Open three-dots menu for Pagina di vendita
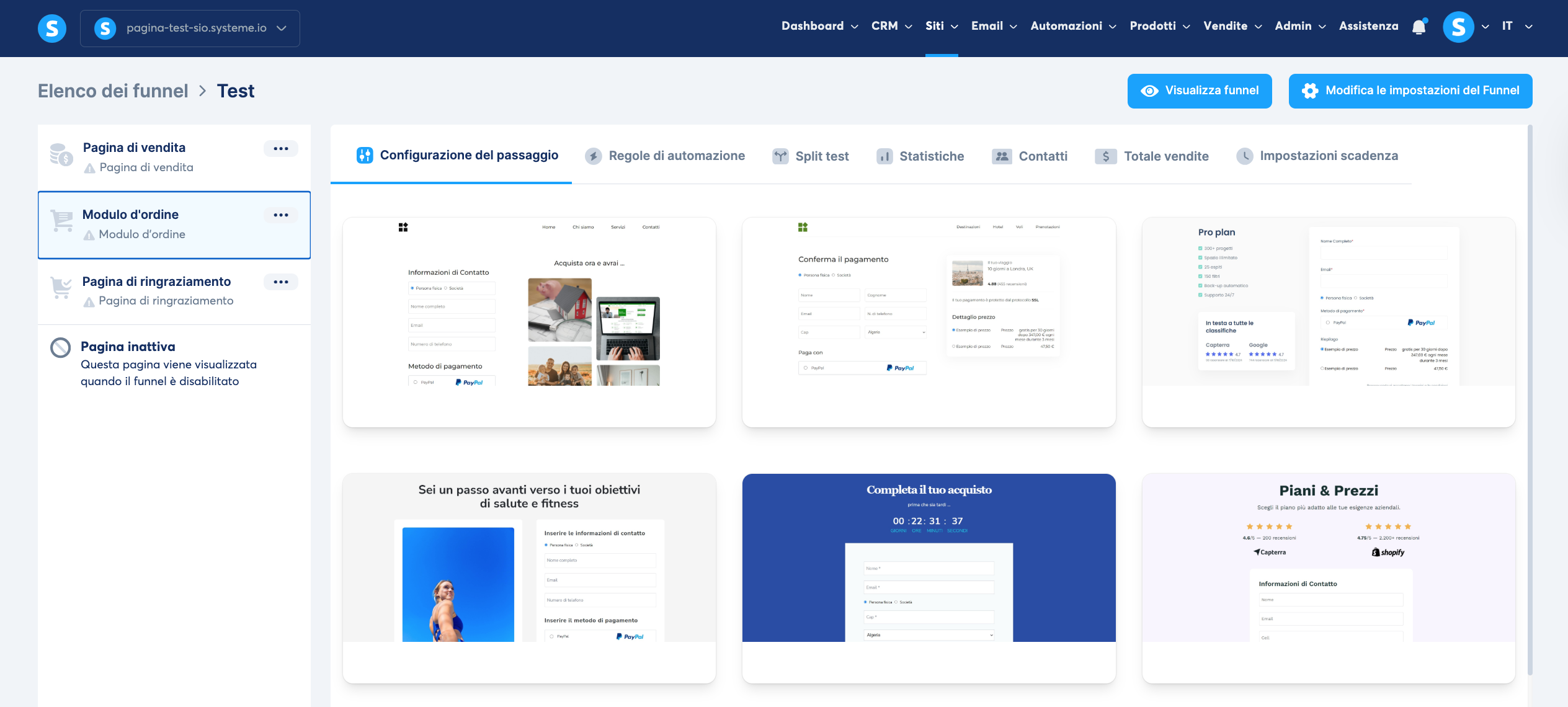The height and width of the screenshot is (707, 1568). pos(280,149)
